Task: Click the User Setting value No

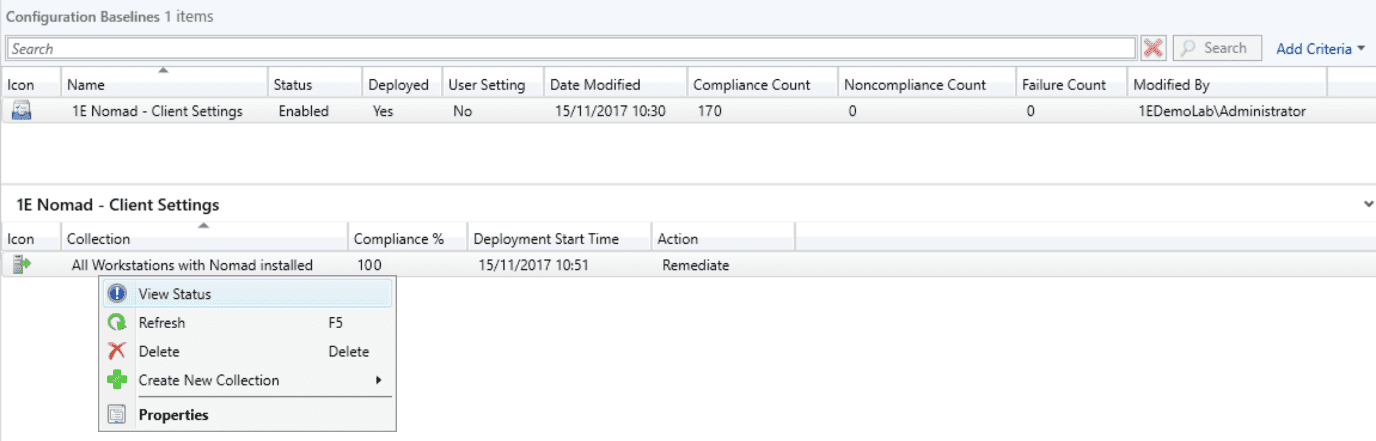Action: tap(462, 111)
